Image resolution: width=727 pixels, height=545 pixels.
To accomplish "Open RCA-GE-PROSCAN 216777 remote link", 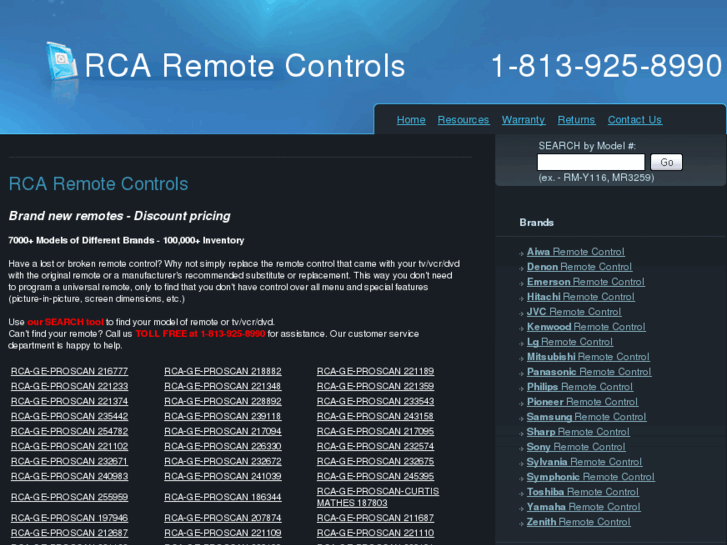I will coord(70,371).
